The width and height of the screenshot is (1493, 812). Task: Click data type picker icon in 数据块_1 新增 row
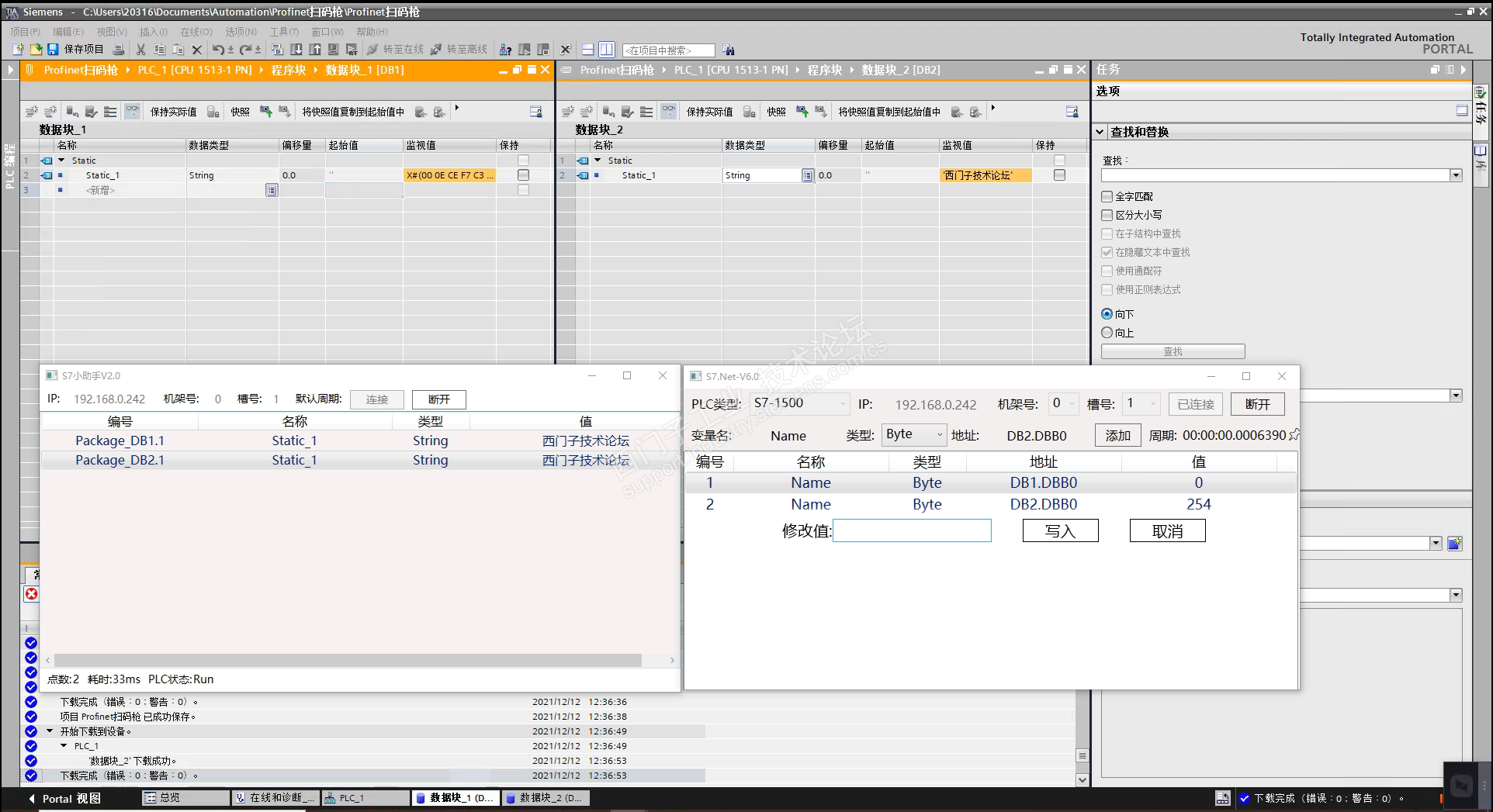point(271,190)
